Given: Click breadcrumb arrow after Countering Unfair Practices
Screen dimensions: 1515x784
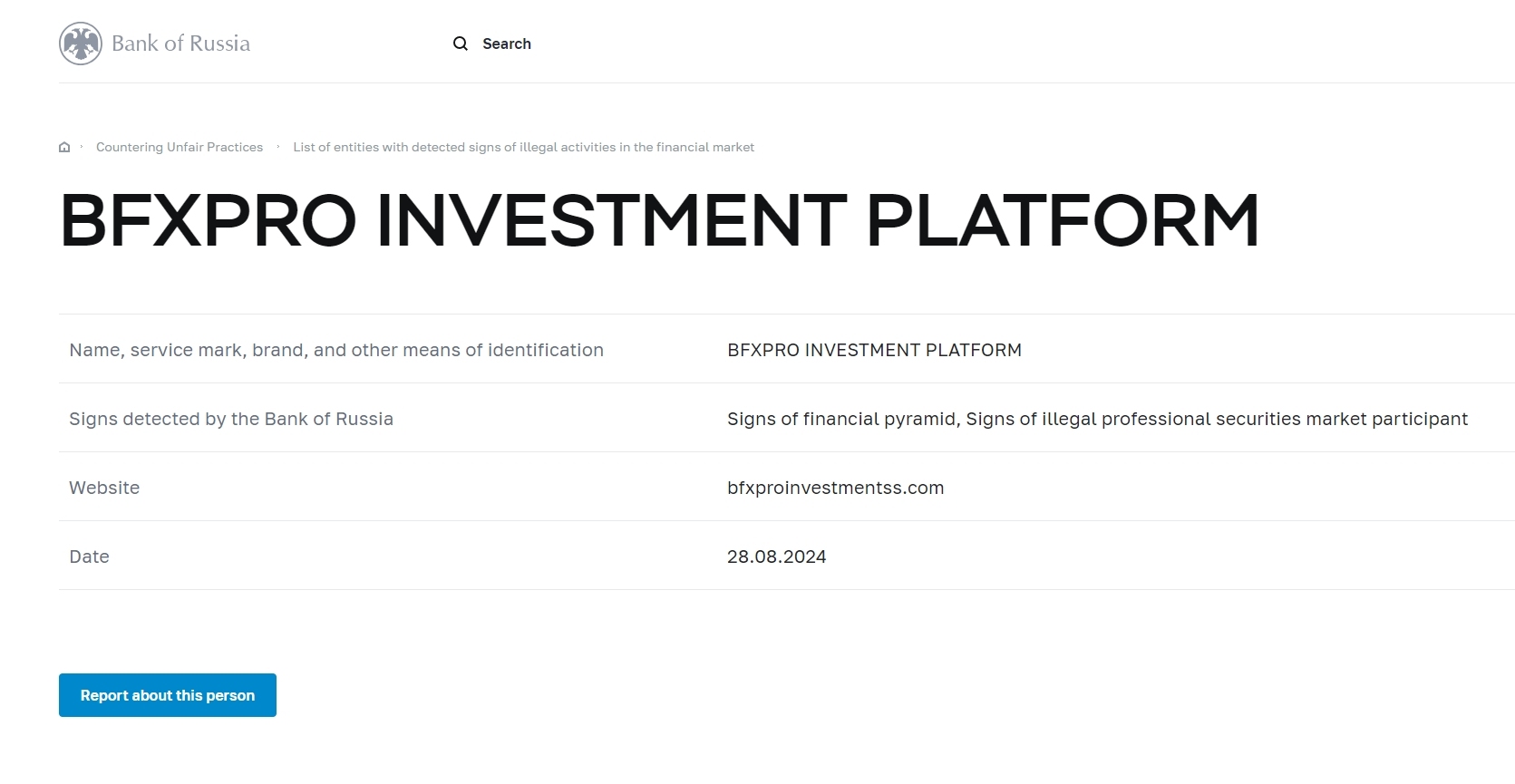Looking at the screenshot, I should point(278,147).
